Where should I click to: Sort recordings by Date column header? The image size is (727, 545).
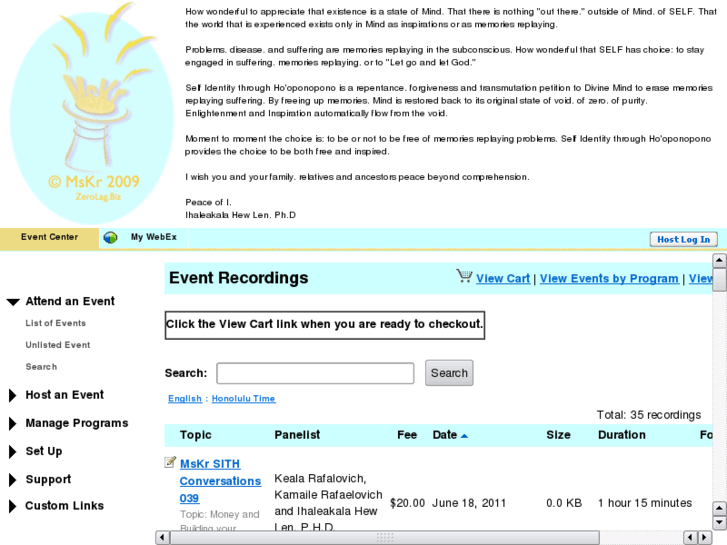[445, 435]
